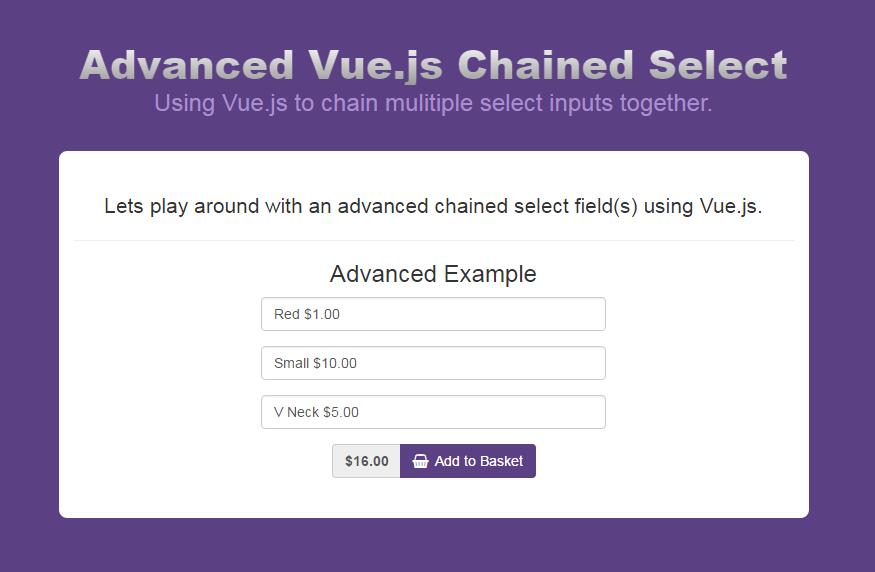875x572 pixels.
Task: Click the word 'Basket' on the purple button
Action: coord(501,461)
